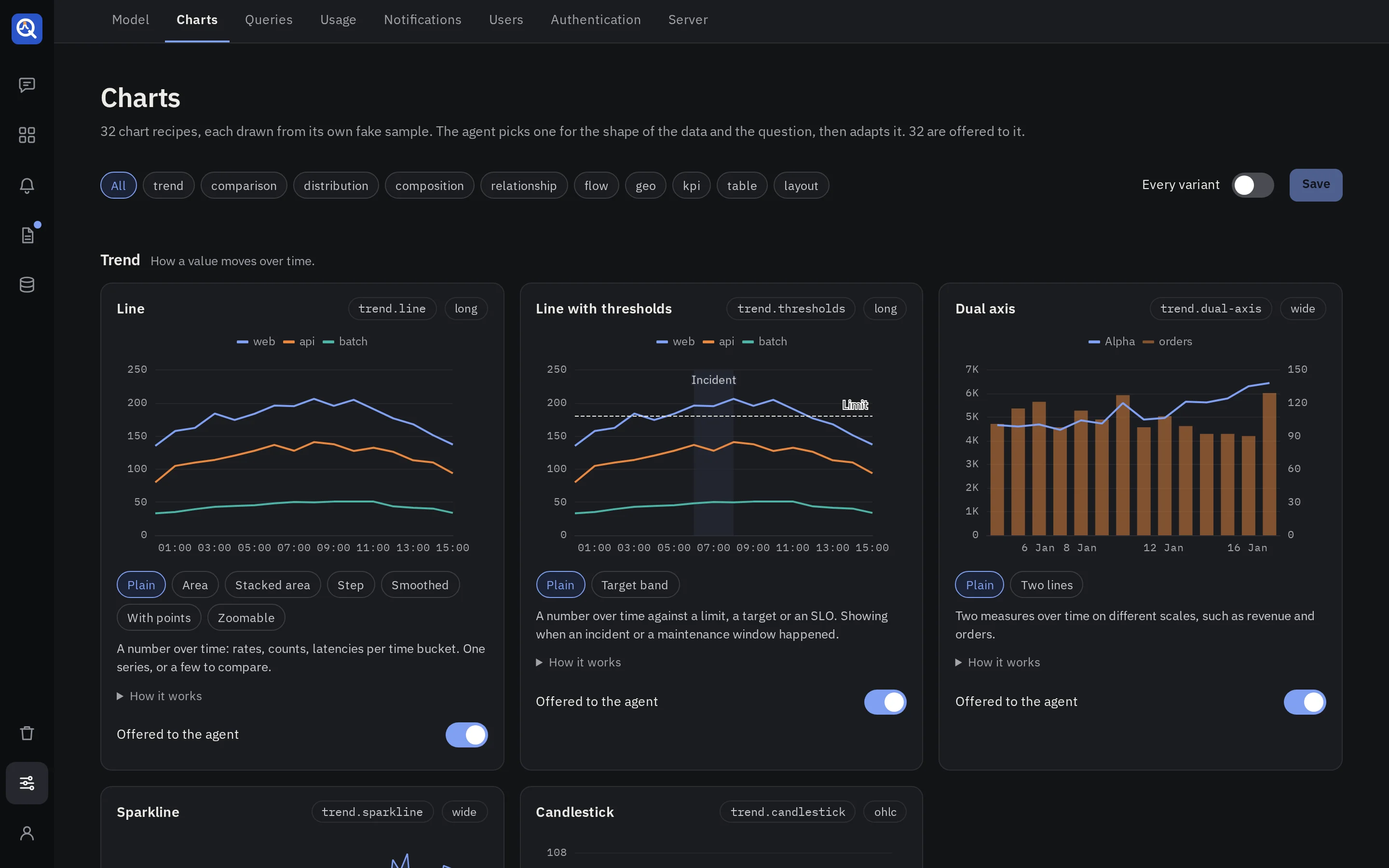Select the Smoothed variant for Line

(x=420, y=584)
